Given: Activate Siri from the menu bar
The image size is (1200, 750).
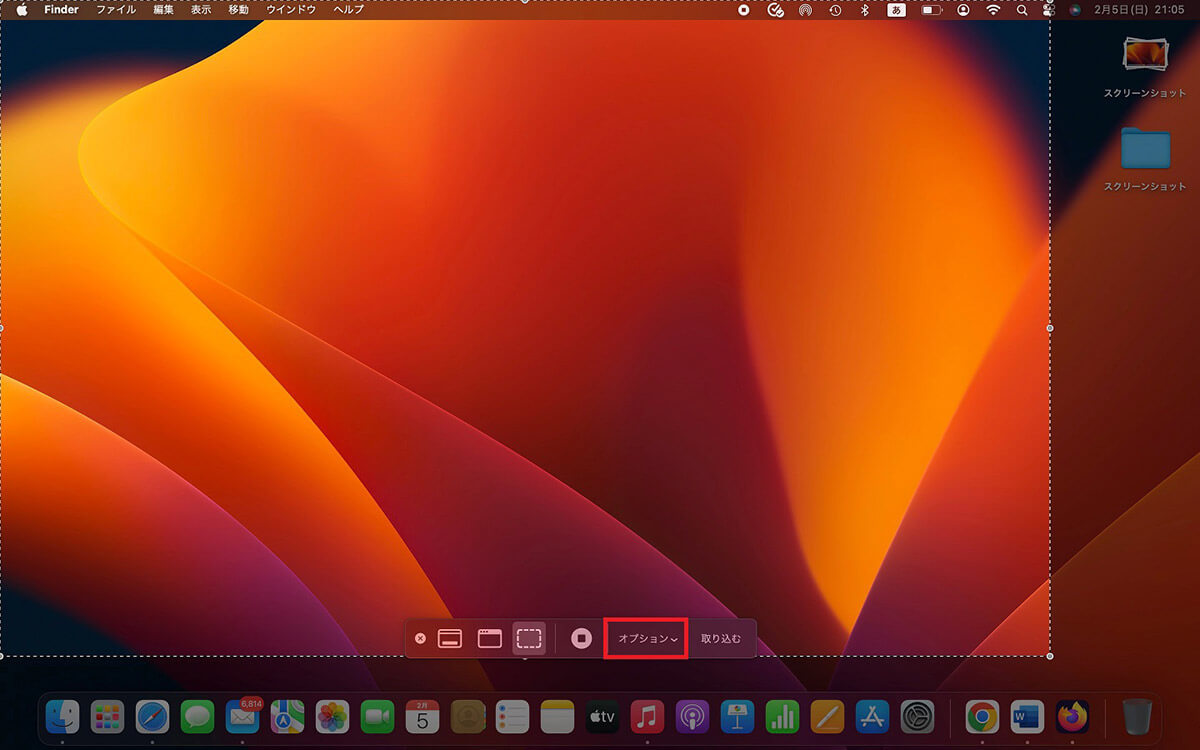Looking at the screenshot, I should click(1075, 10).
